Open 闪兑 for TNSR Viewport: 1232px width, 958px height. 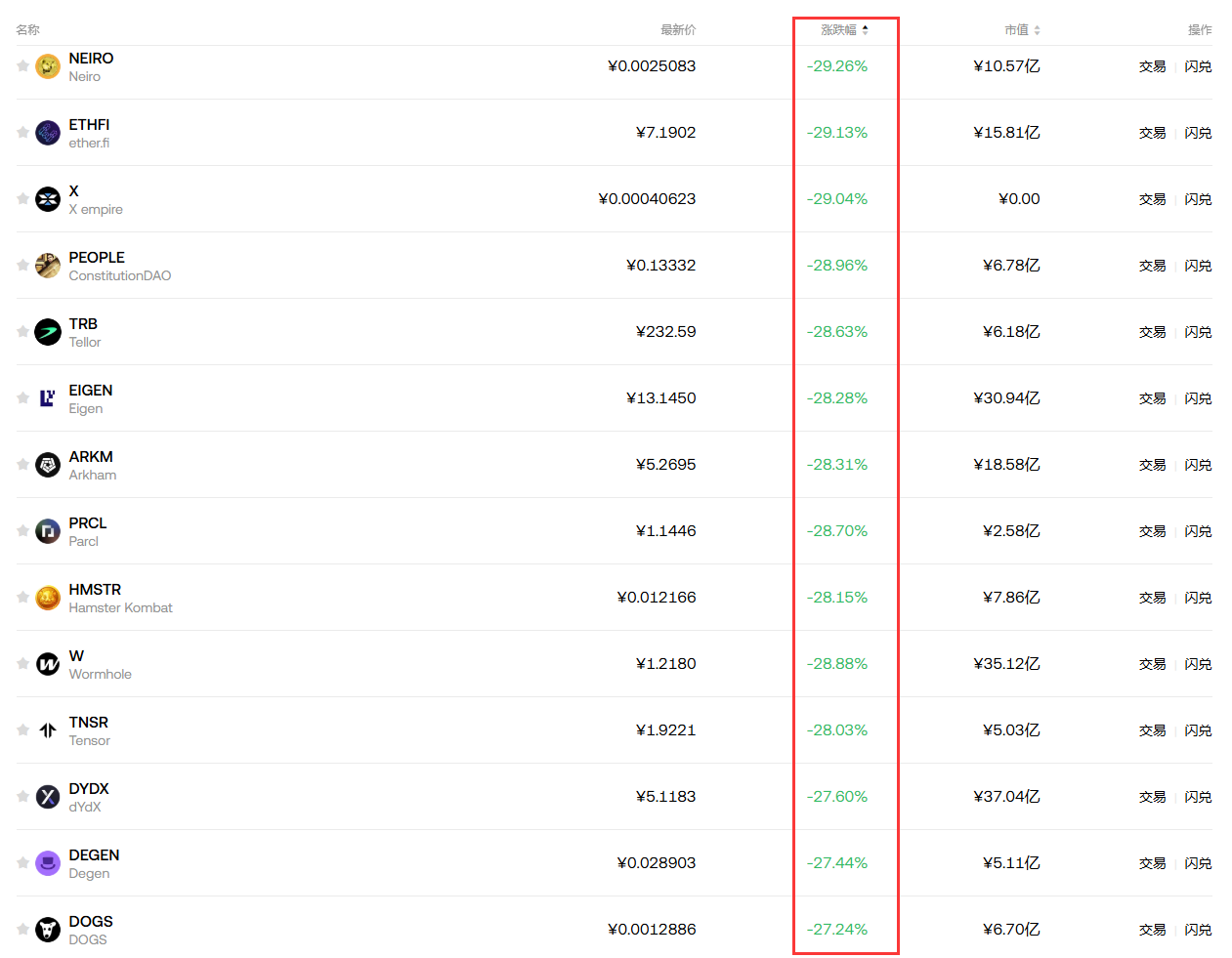(x=1198, y=730)
